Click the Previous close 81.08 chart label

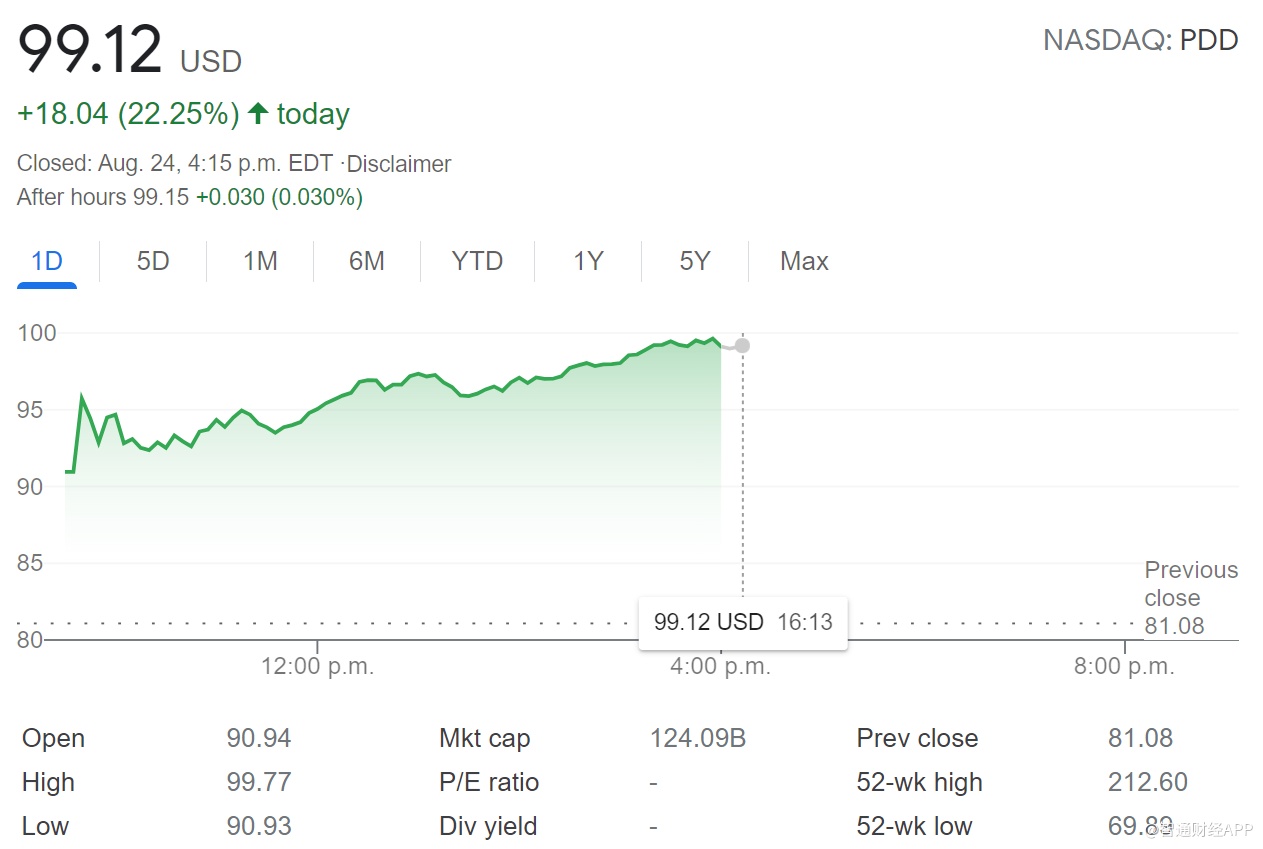(1190, 598)
